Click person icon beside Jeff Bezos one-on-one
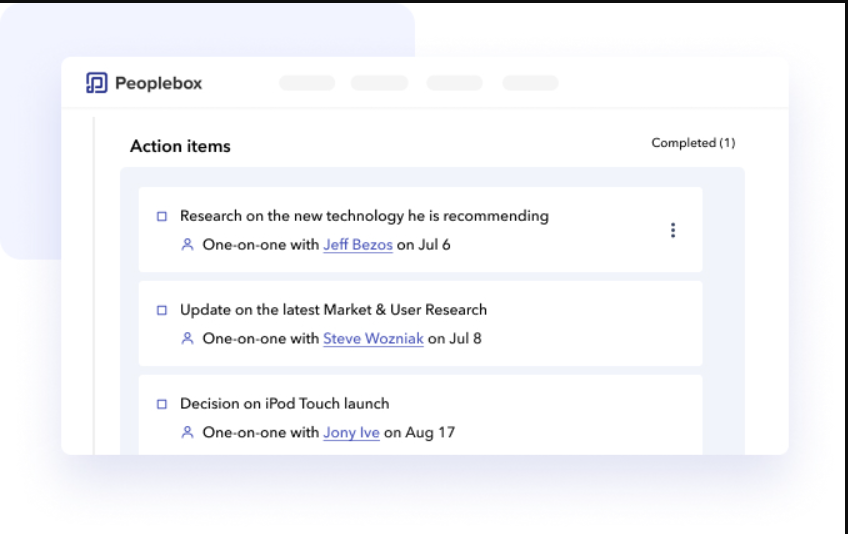Screen dimensions: 848x534 point(187,244)
